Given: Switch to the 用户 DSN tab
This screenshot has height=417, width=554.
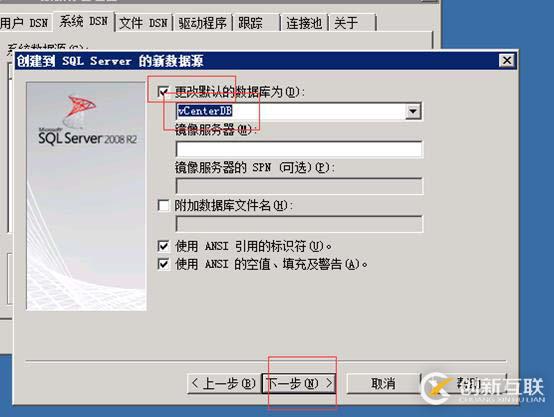Looking at the screenshot, I should 24,23.
